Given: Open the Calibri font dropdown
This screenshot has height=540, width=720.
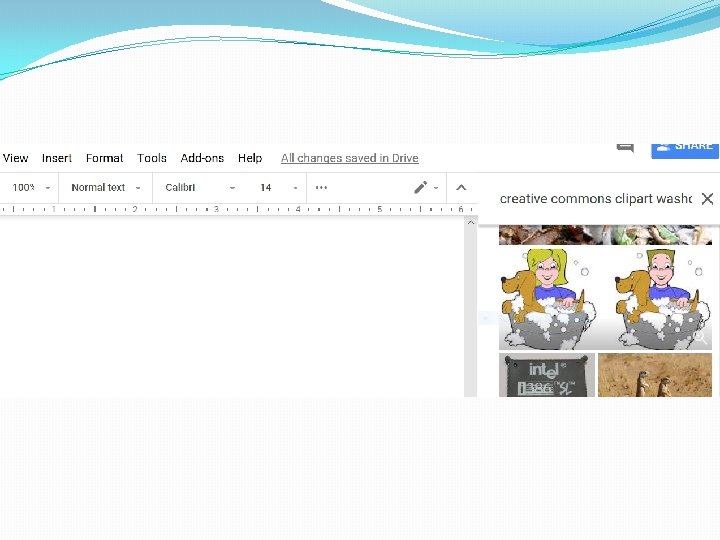Looking at the screenshot, I should coord(200,187).
